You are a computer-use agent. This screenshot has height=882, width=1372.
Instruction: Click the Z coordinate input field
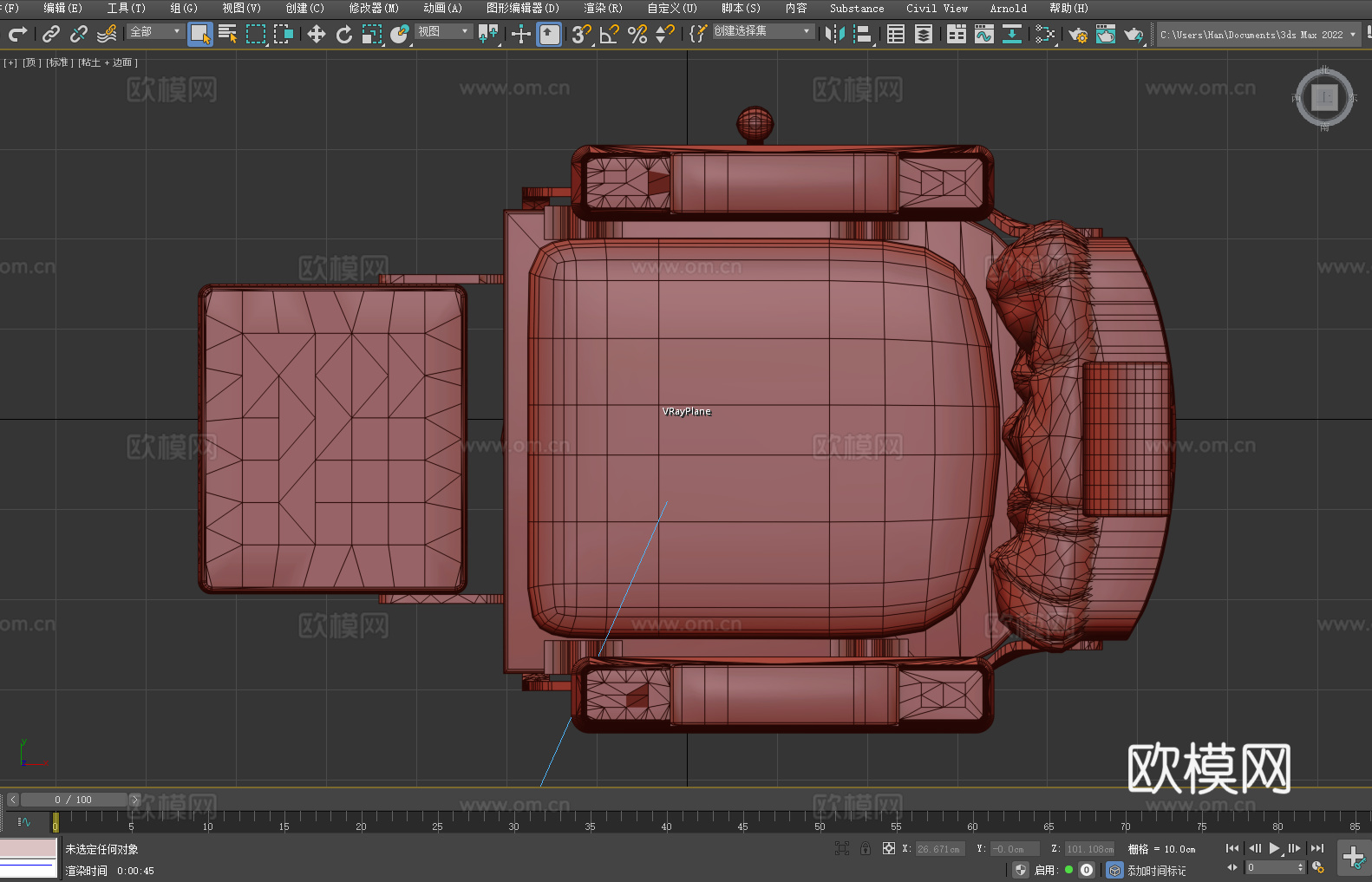[1088, 849]
